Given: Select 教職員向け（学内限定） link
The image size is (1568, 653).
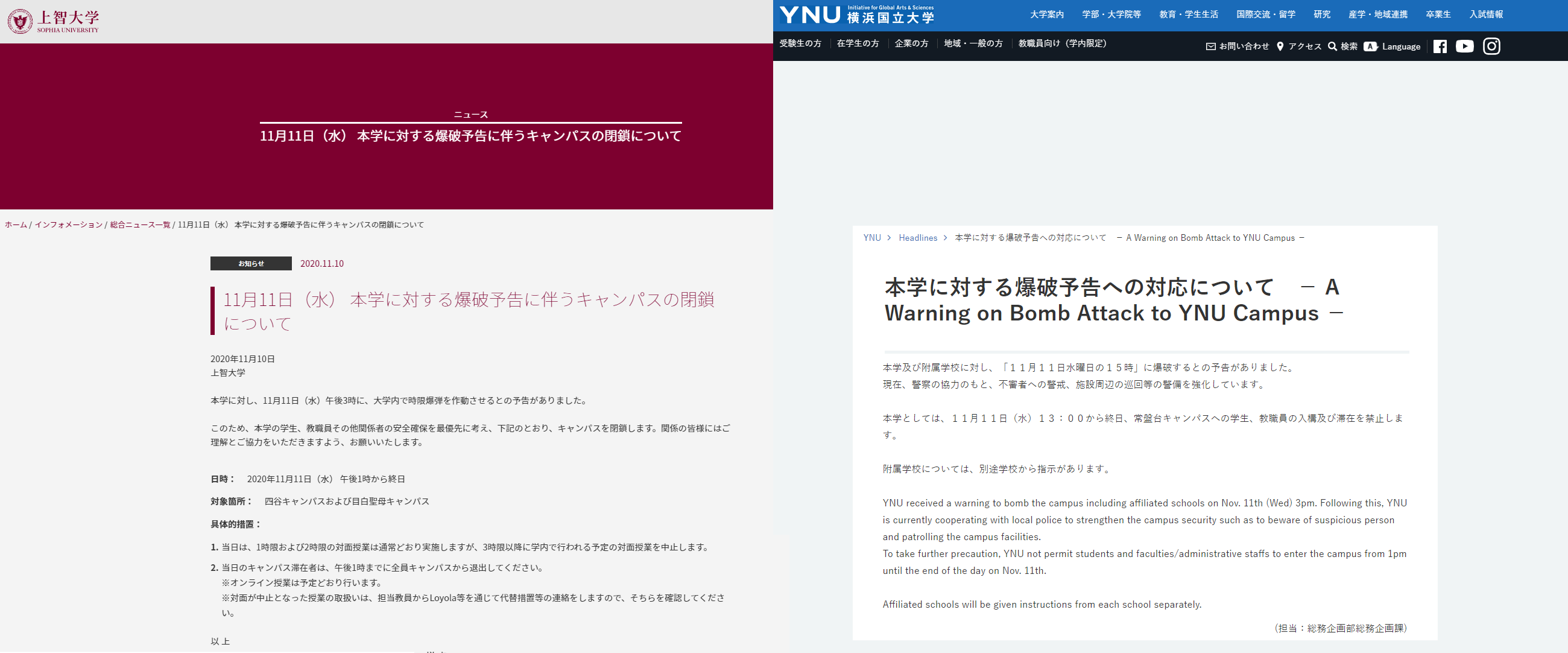Looking at the screenshot, I should click(1063, 43).
